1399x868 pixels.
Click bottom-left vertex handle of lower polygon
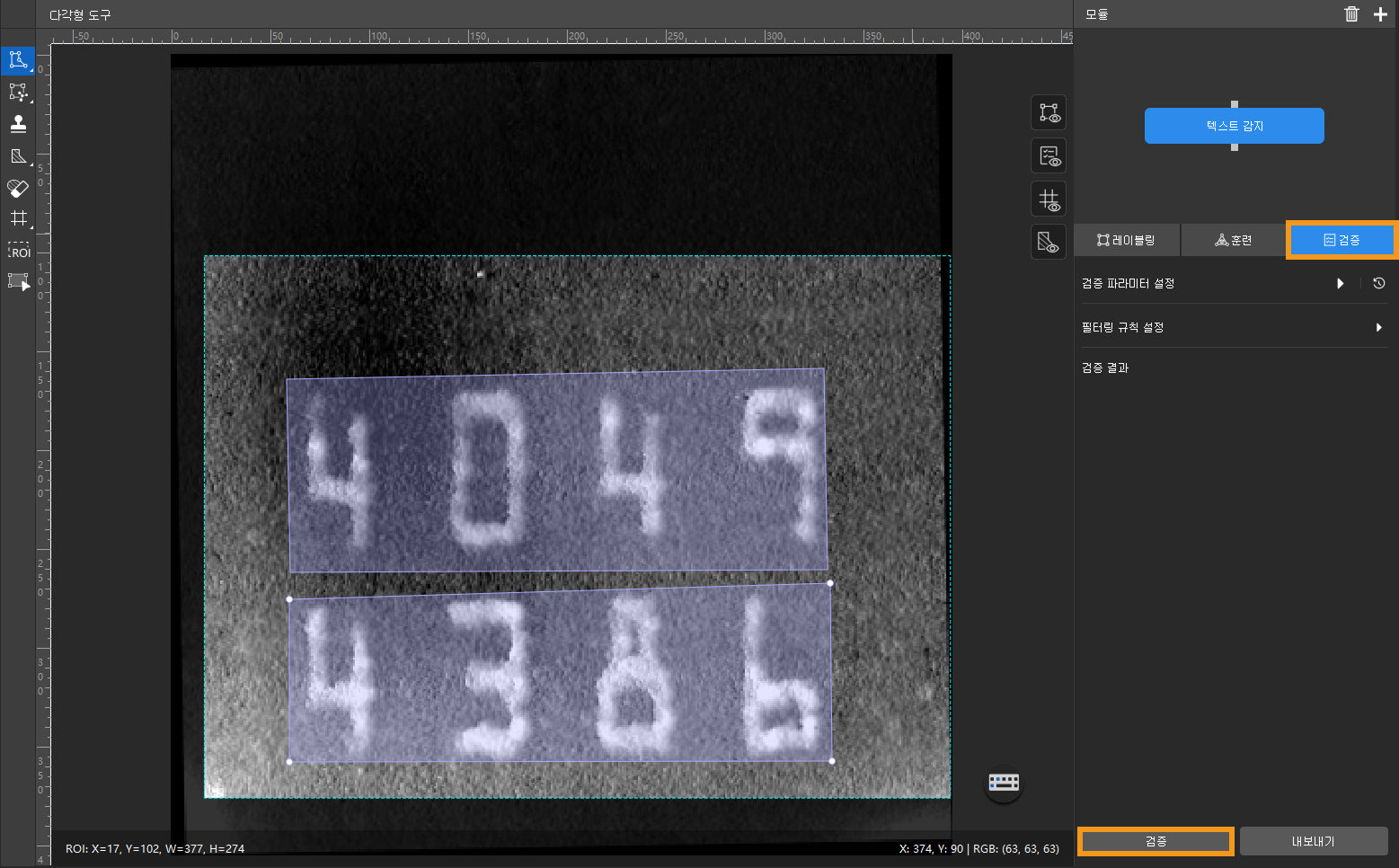coord(289,762)
